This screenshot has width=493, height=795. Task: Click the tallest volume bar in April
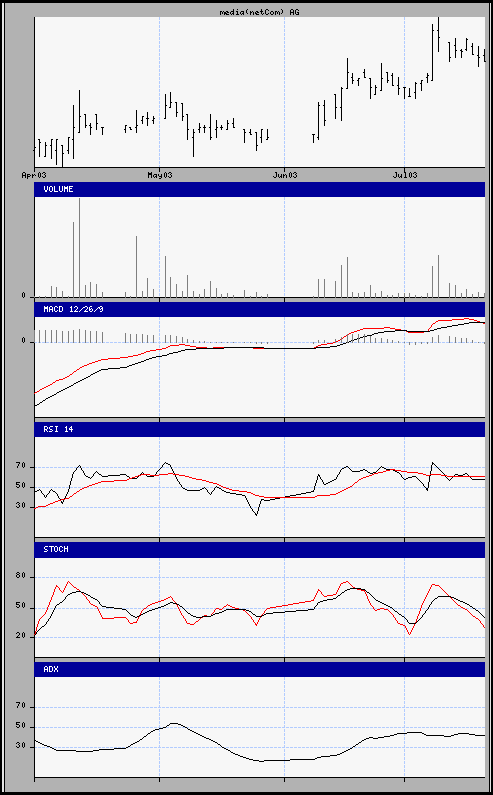(79, 247)
